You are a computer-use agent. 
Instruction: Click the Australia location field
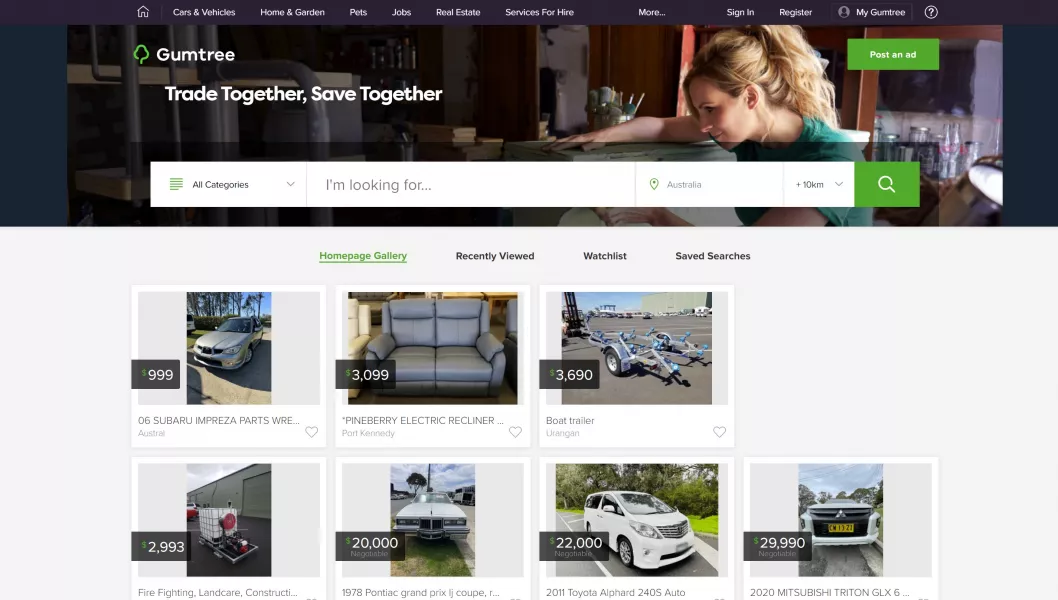click(x=710, y=184)
